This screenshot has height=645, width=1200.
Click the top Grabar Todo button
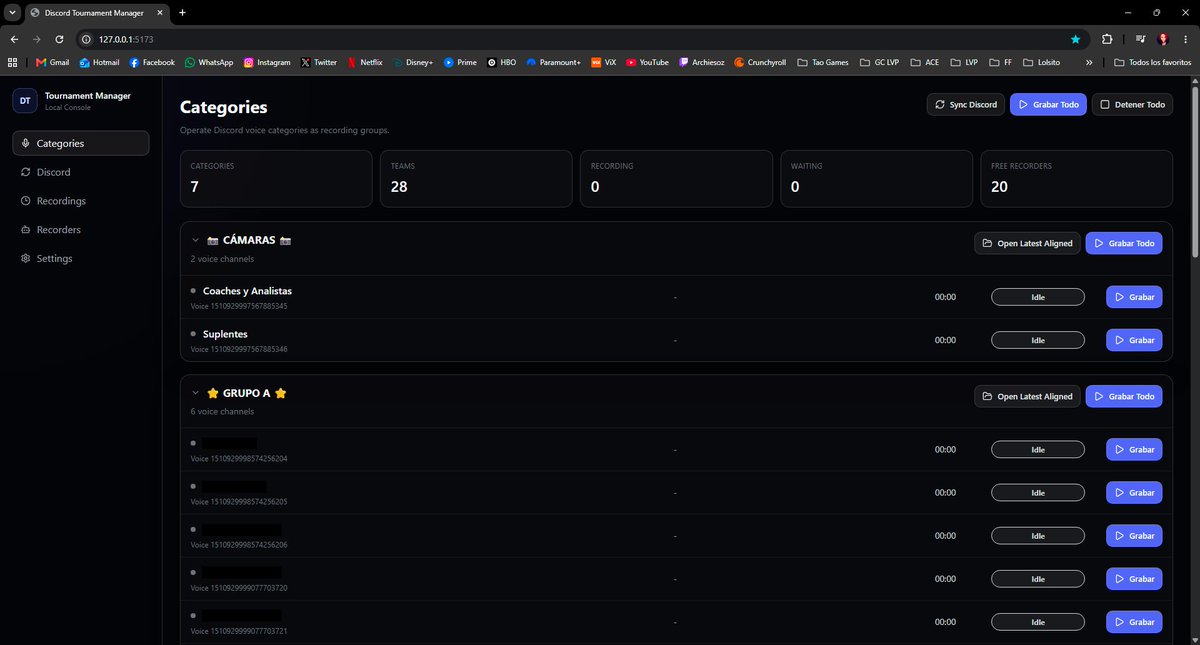tap(1048, 104)
